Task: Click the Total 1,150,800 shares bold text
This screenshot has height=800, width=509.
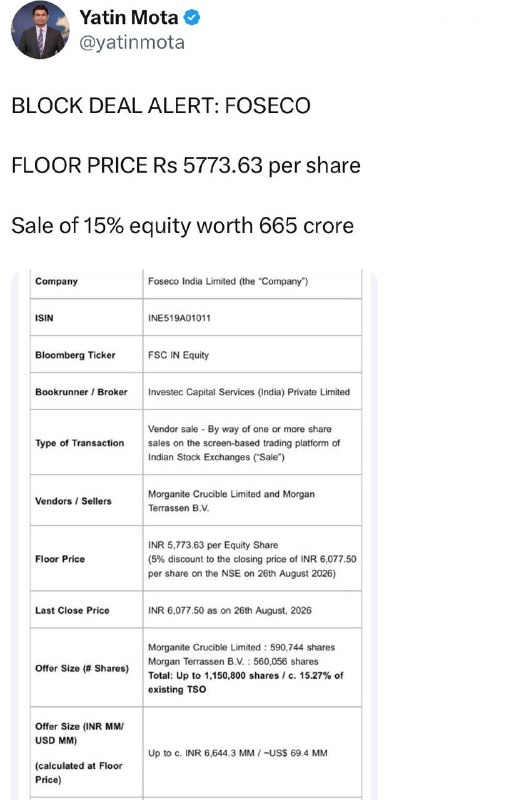Action: click(246, 682)
